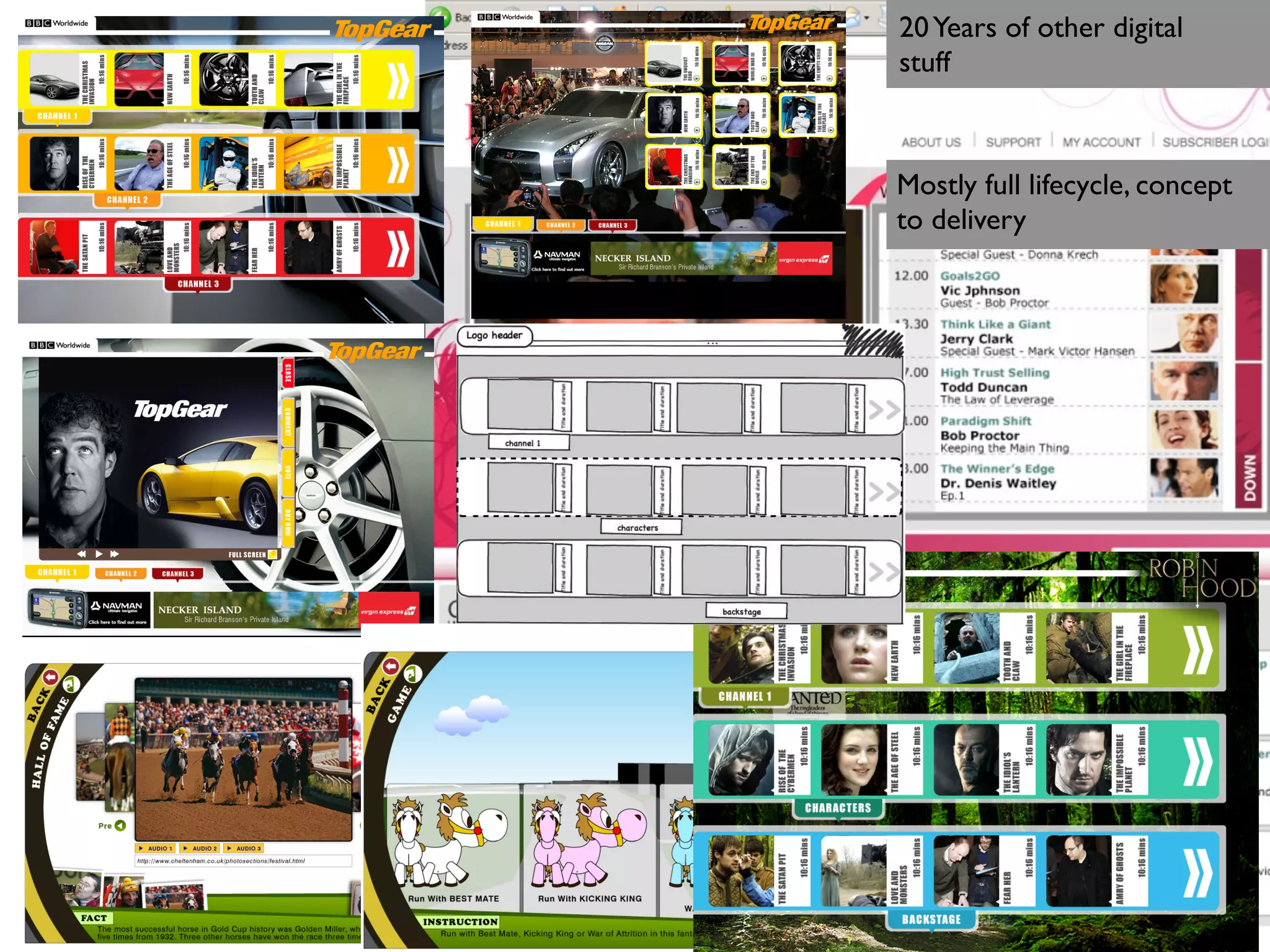Image resolution: width=1270 pixels, height=952 pixels.
Task: Click Robin Hood Characters row chevrons
Action: [1197, 762]
